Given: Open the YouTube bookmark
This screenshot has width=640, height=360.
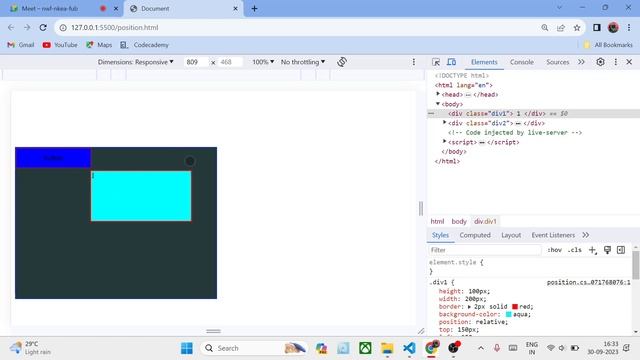Looking at the screenshot, I should click(x=60, y=45).
